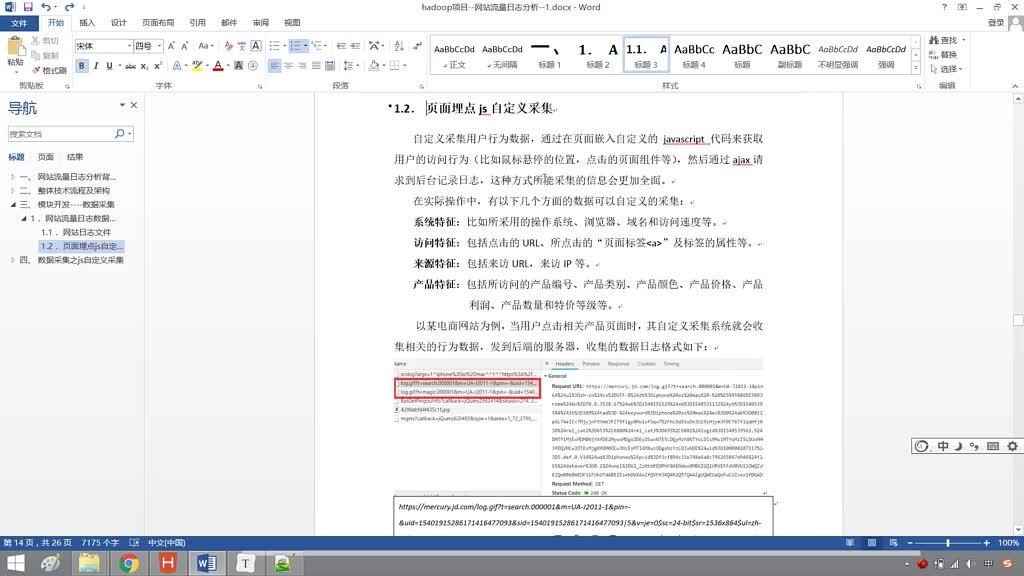Viewport: 1024px width, 576px height.
Task: Open the 宋体 font name dropdown
Action: coord(127,46)
